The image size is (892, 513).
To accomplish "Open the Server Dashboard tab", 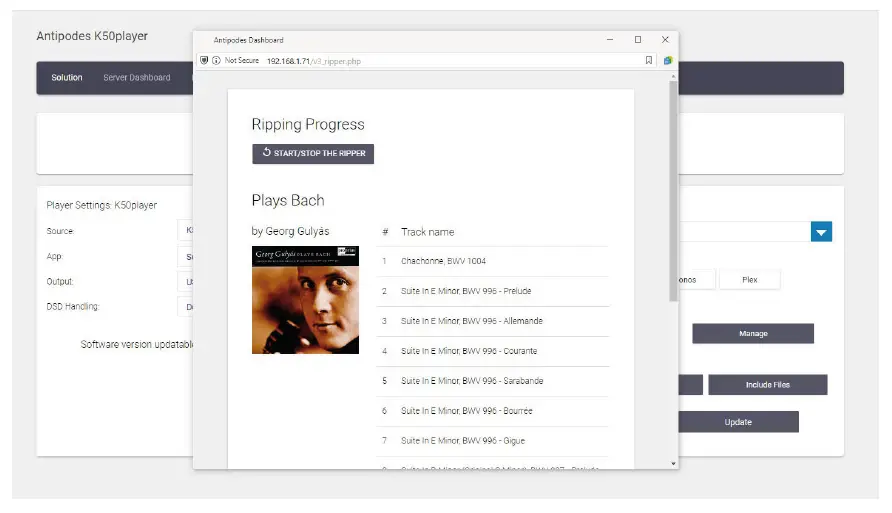I will point(137,77).
